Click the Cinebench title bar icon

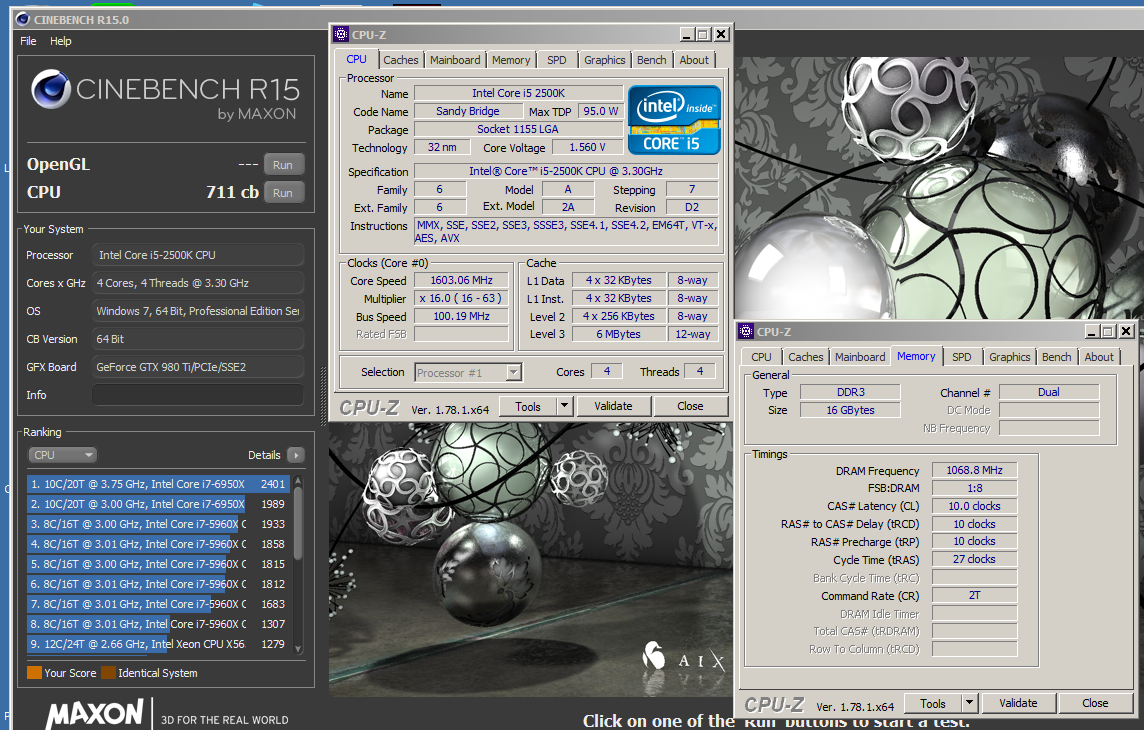[x=23, y=19]
